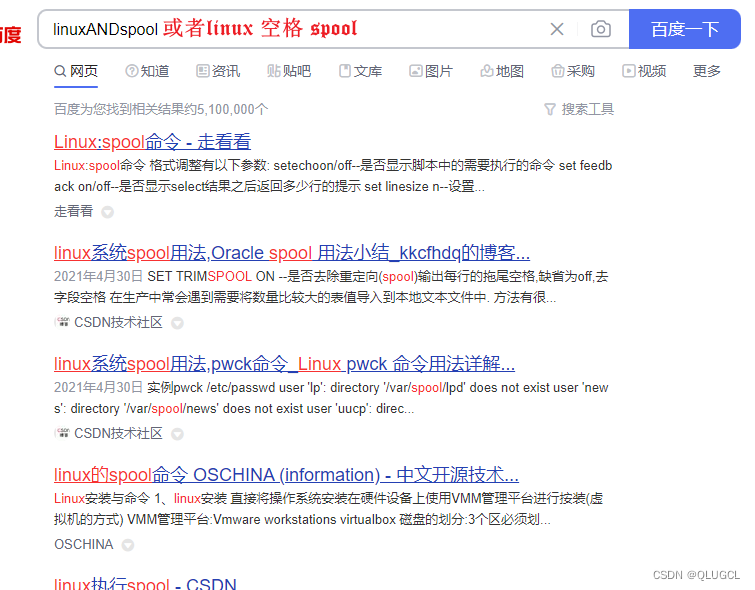Expand dropdown arrow beside CSDN技术社区 under Oracle result
This screenshot has height=590, width=755.
[x=177, y=323]
